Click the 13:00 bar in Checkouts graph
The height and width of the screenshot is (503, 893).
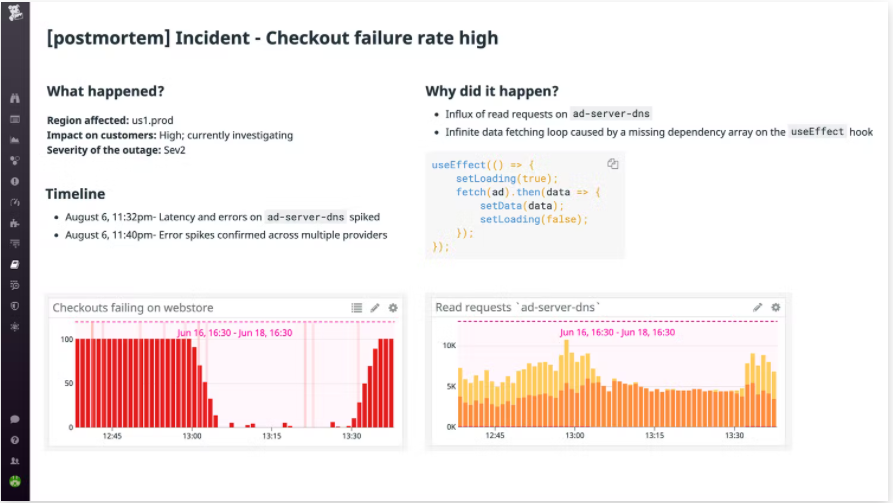tap(191, 383)
